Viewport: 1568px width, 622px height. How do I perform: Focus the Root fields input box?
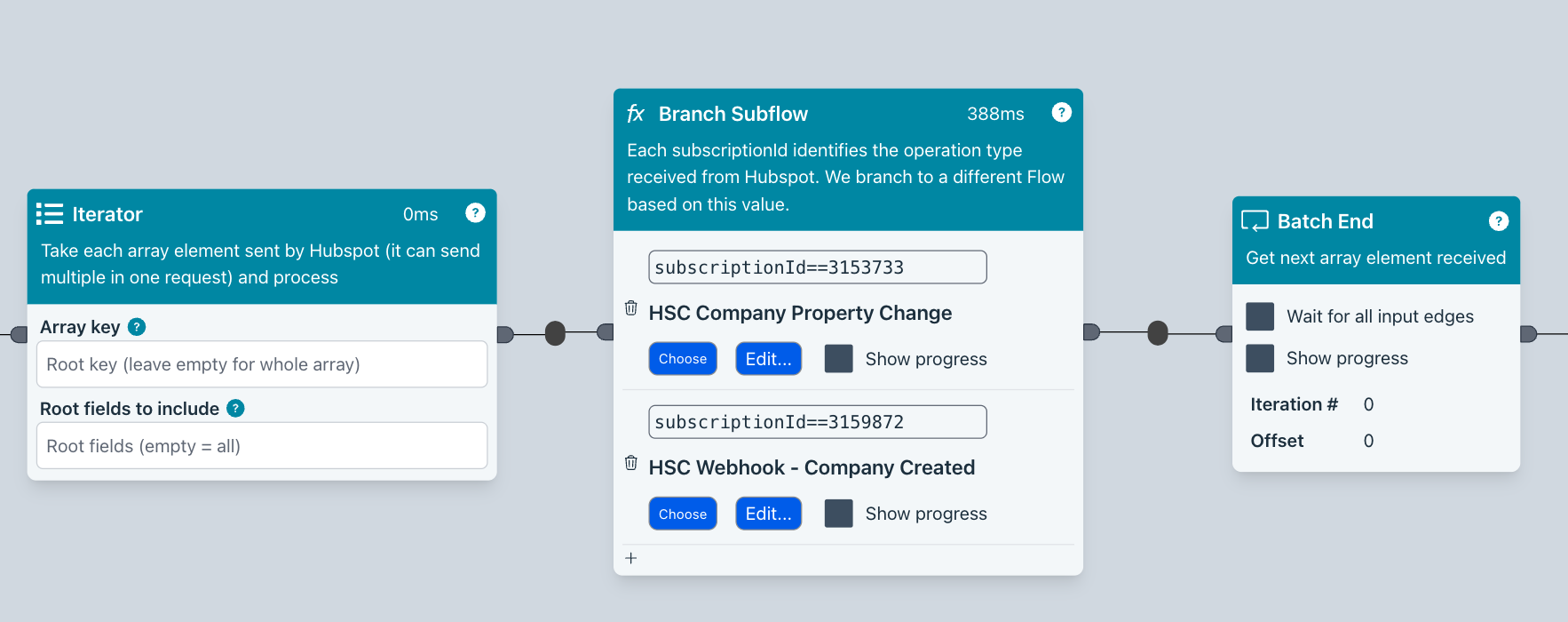[x=261, y=446]
